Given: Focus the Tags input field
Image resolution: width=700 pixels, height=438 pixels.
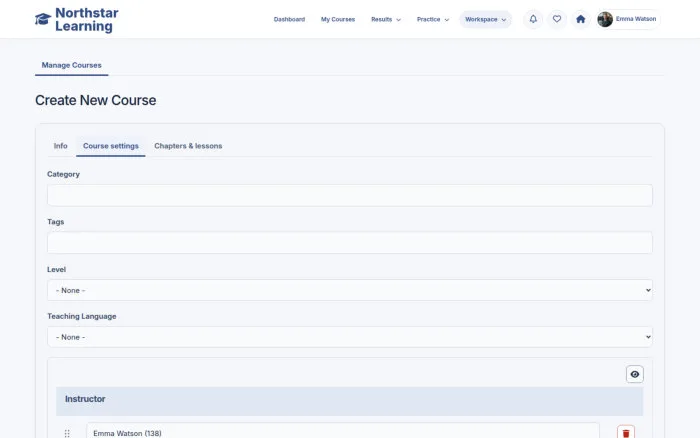Looking at the screenshot, I should point(350,242).
